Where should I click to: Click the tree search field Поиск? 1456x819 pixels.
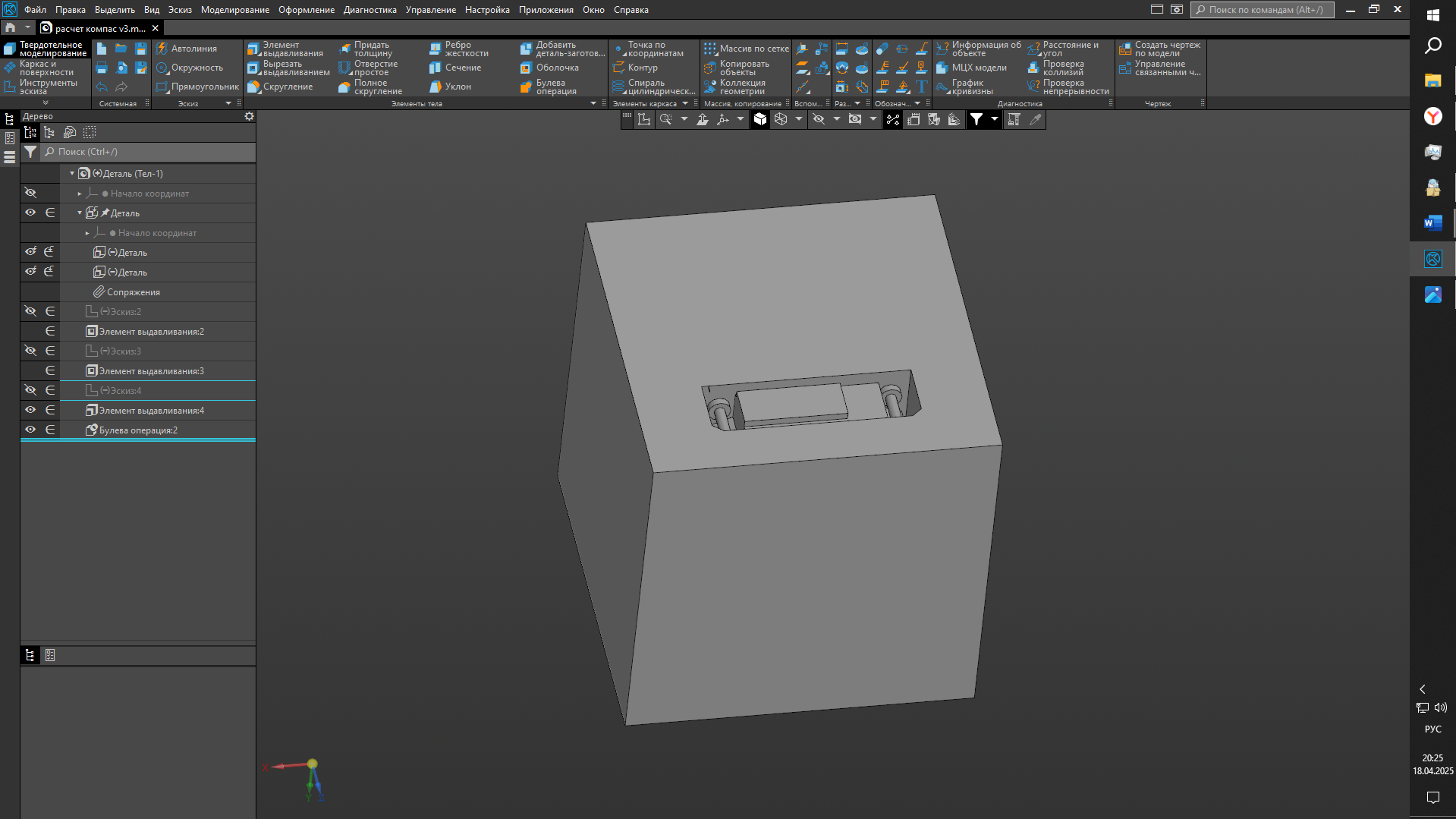pos(148,152)
